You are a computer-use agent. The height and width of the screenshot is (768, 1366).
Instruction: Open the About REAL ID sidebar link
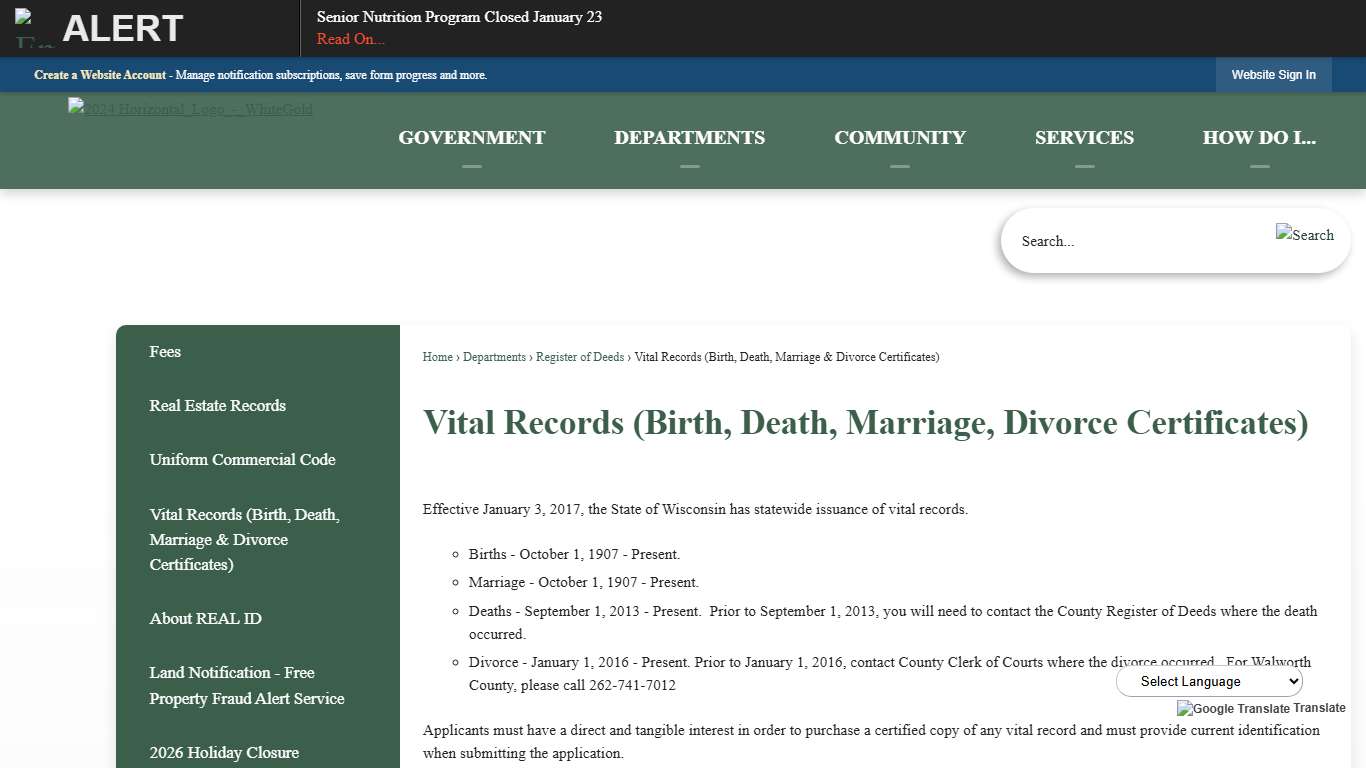pos(205,618)
